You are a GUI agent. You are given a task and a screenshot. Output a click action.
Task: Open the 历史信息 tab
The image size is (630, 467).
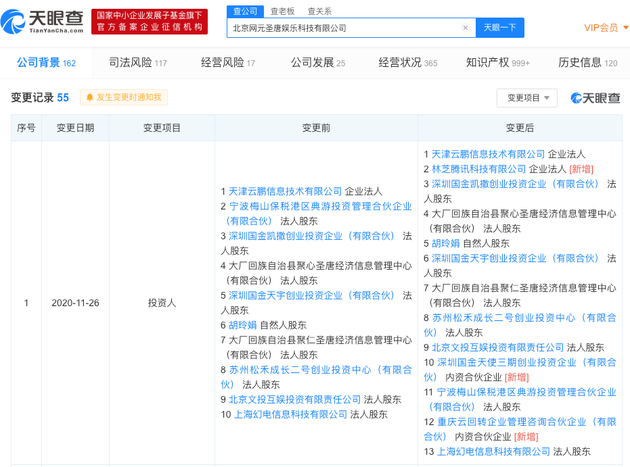pos(587,63)
